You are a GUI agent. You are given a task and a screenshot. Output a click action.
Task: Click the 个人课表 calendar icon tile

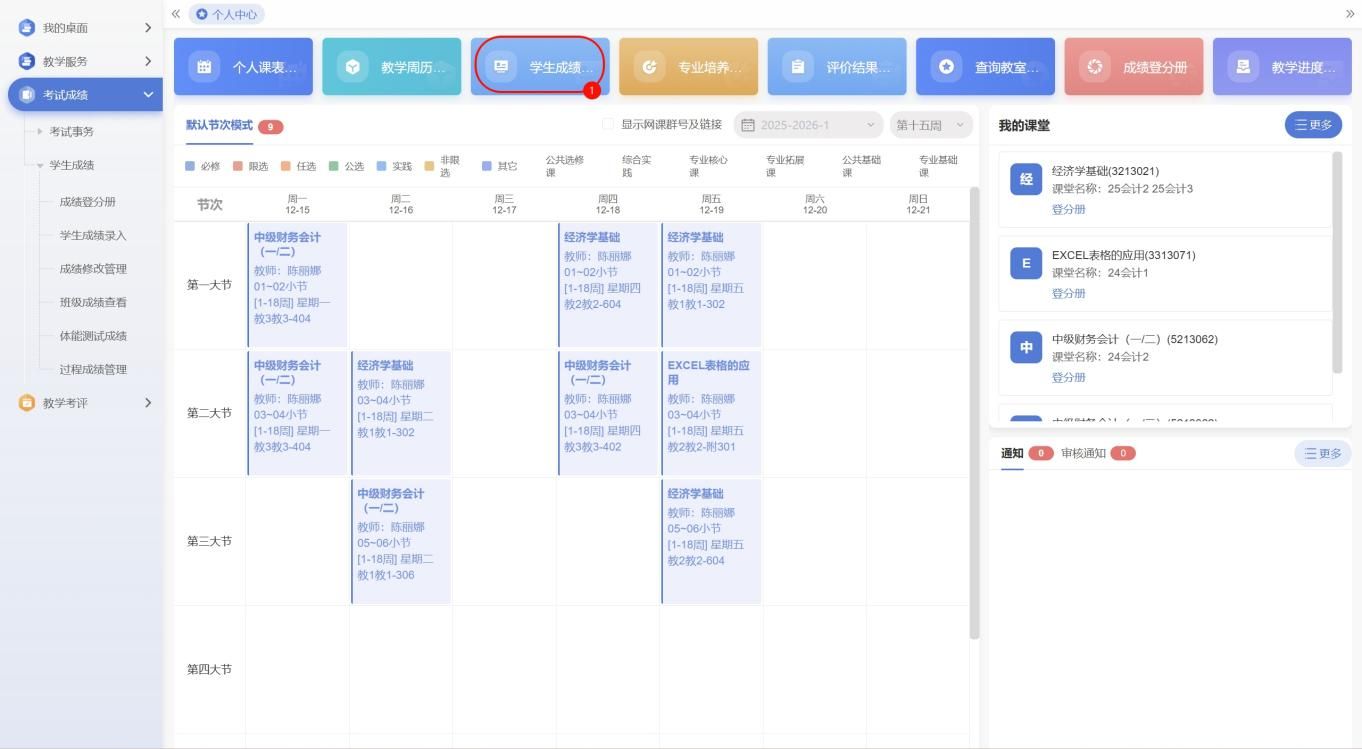[205, 67]
